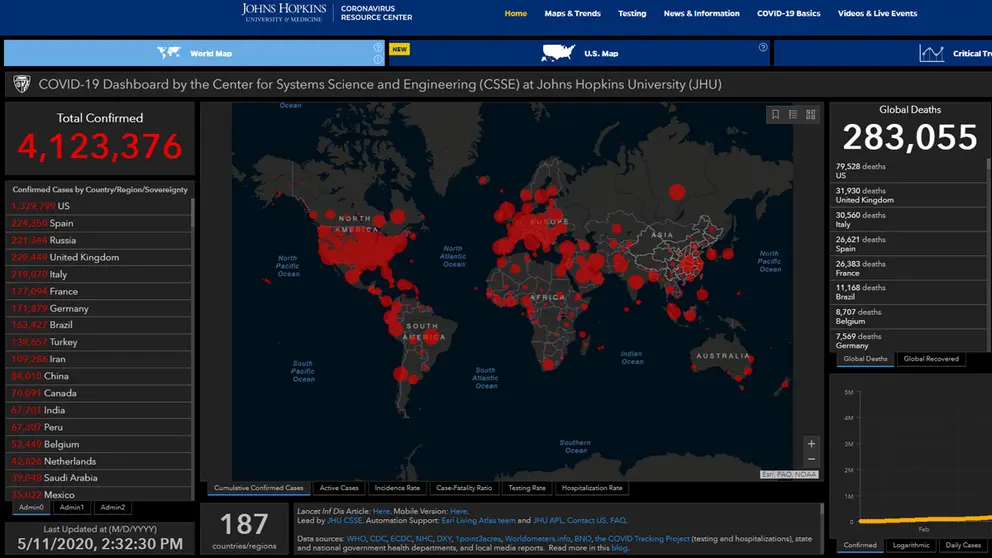Click the orange confirmed trend line
The height and width of the screenshot is (558, 992).
click(x=924, y=519)
